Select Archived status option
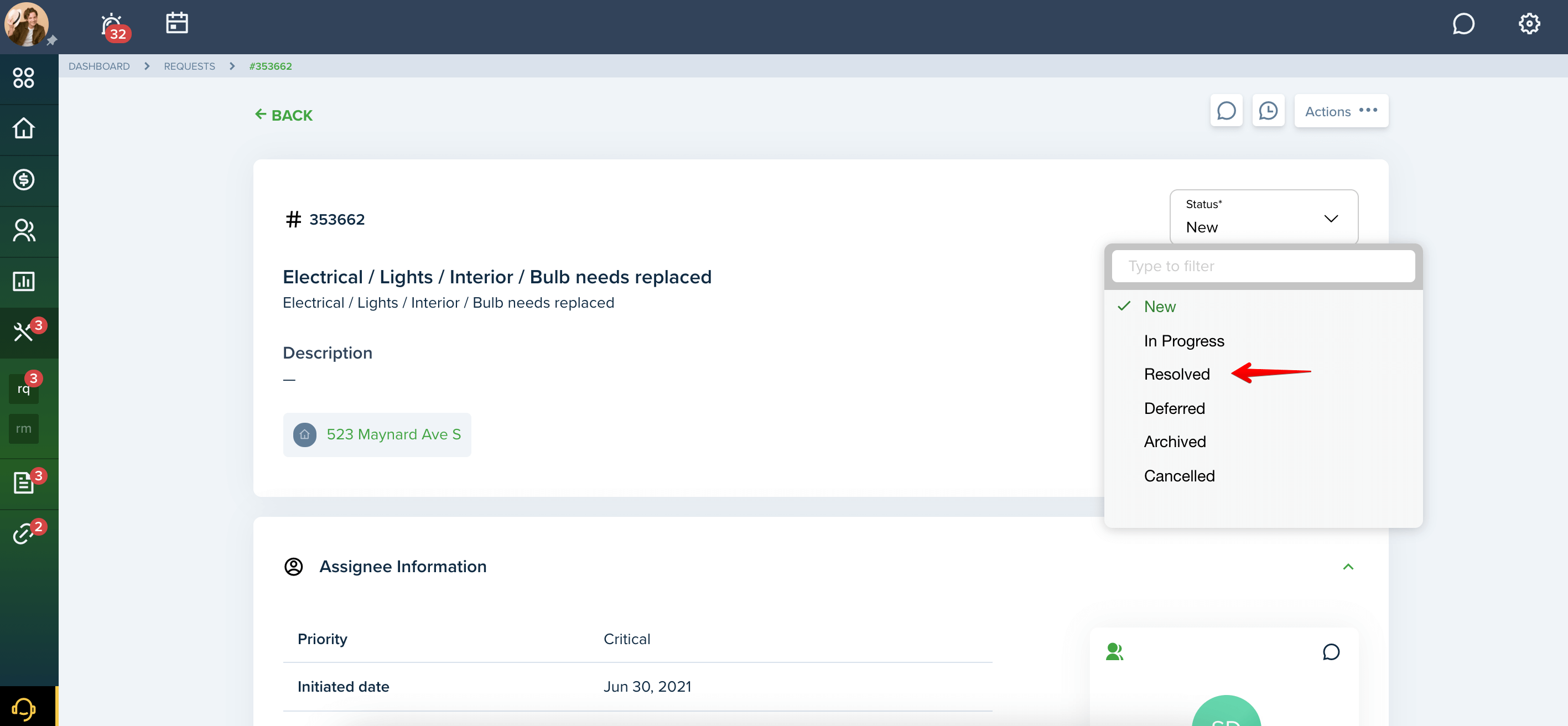This screenshot has height=726, width=1568. coord(1174,442)
